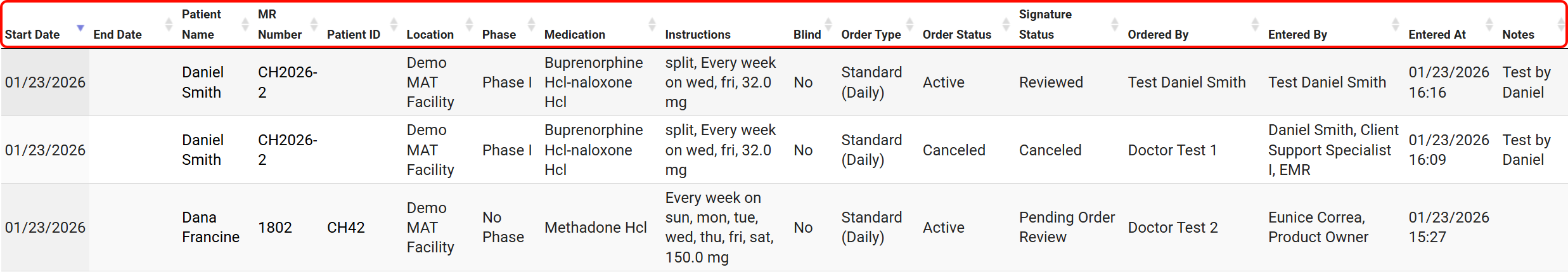Click the Start Date descending sort arrow
The width and height of the screenshot is (1568, 272).
[x=80, y=27]
